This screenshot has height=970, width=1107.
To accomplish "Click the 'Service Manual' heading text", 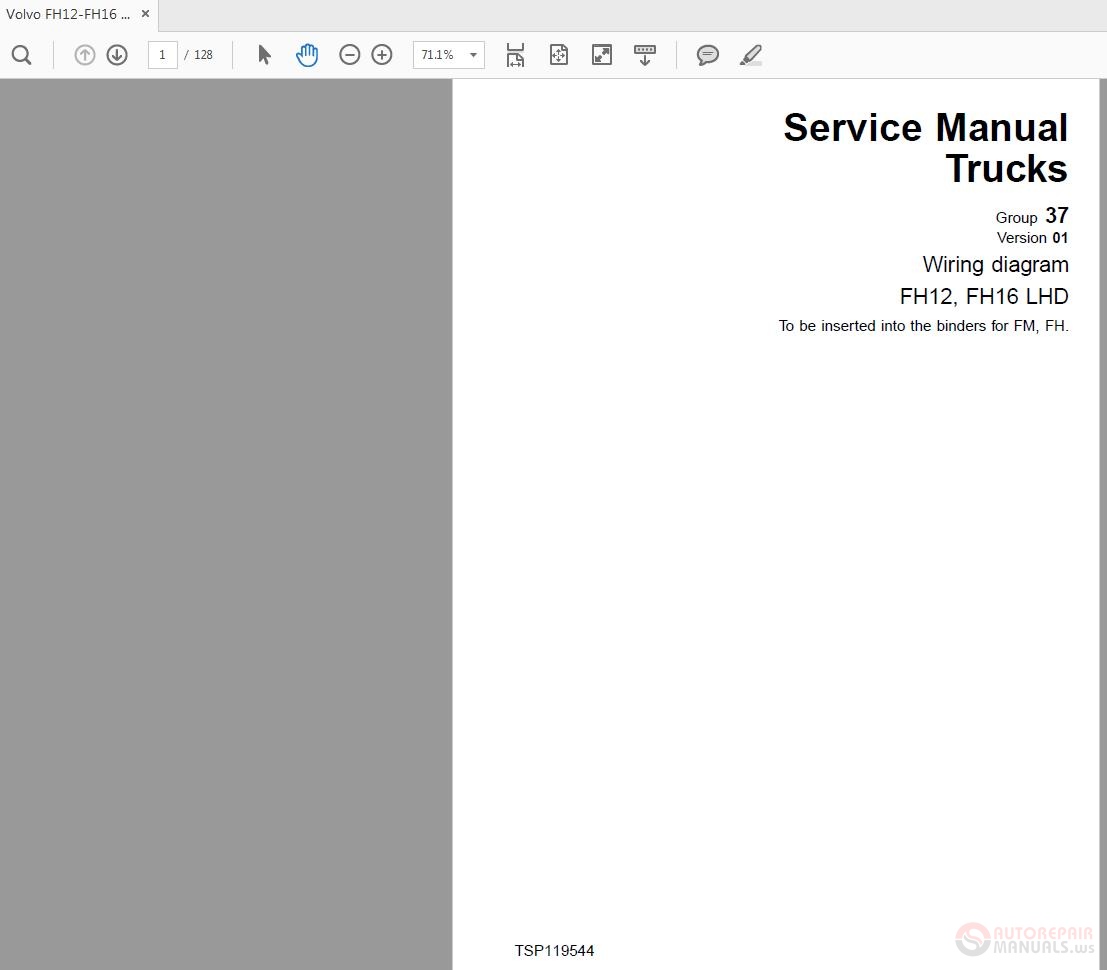I will click(926, 128).
